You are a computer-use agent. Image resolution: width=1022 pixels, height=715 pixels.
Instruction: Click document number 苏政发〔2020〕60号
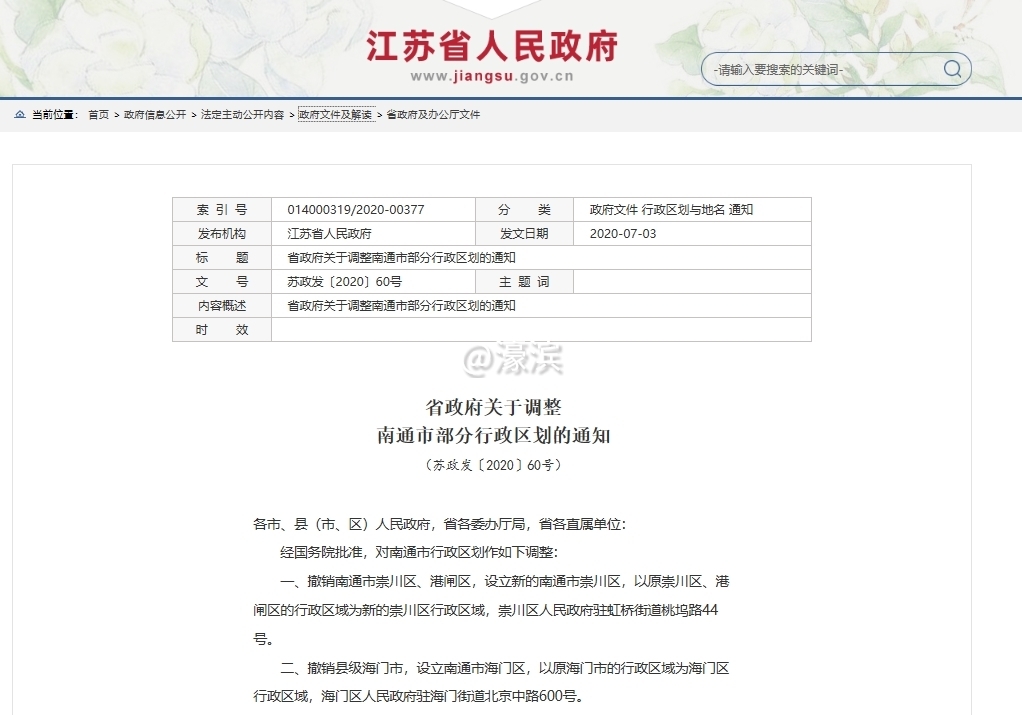point(347,281)
